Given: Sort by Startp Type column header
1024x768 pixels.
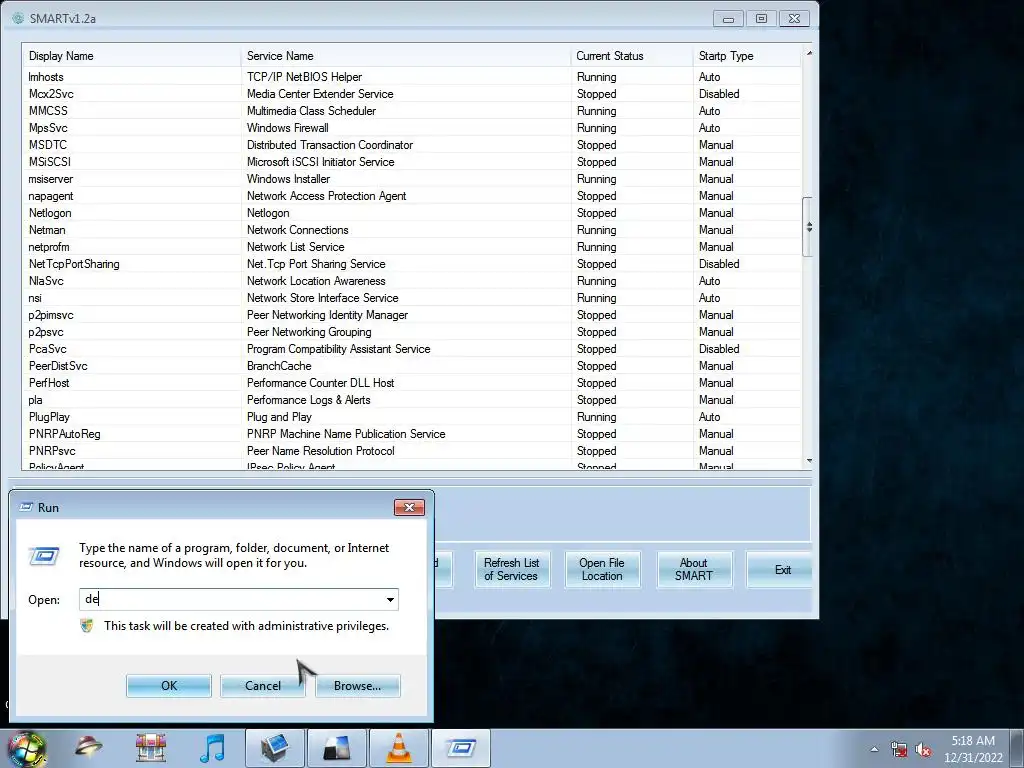Looking at the screenshot, I should pyautogui.click(x=747, y=56).
